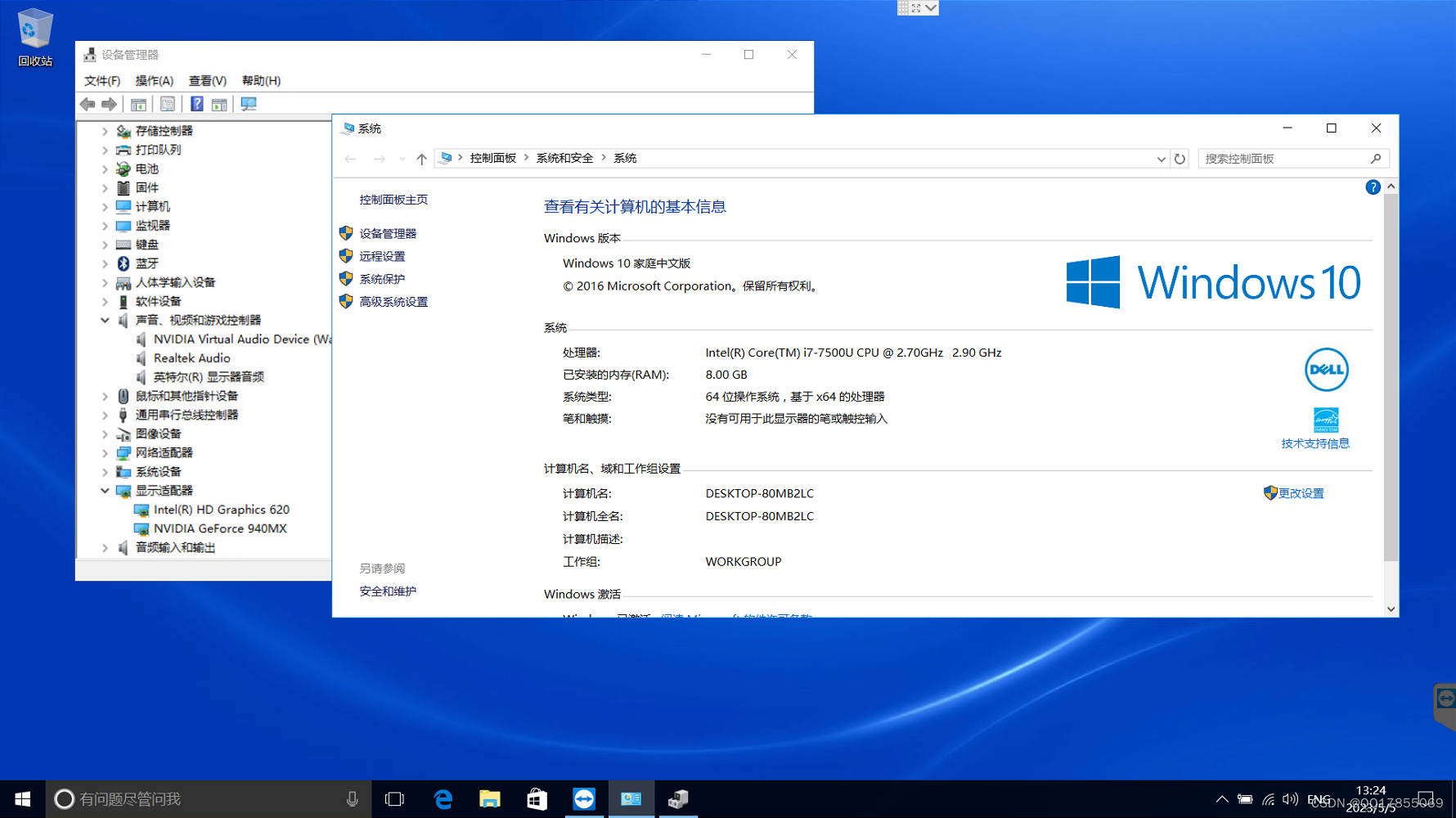Open File Explorer from the taskbar
1456x818 pixels.
pyautogui.click(x=490, y=799)
